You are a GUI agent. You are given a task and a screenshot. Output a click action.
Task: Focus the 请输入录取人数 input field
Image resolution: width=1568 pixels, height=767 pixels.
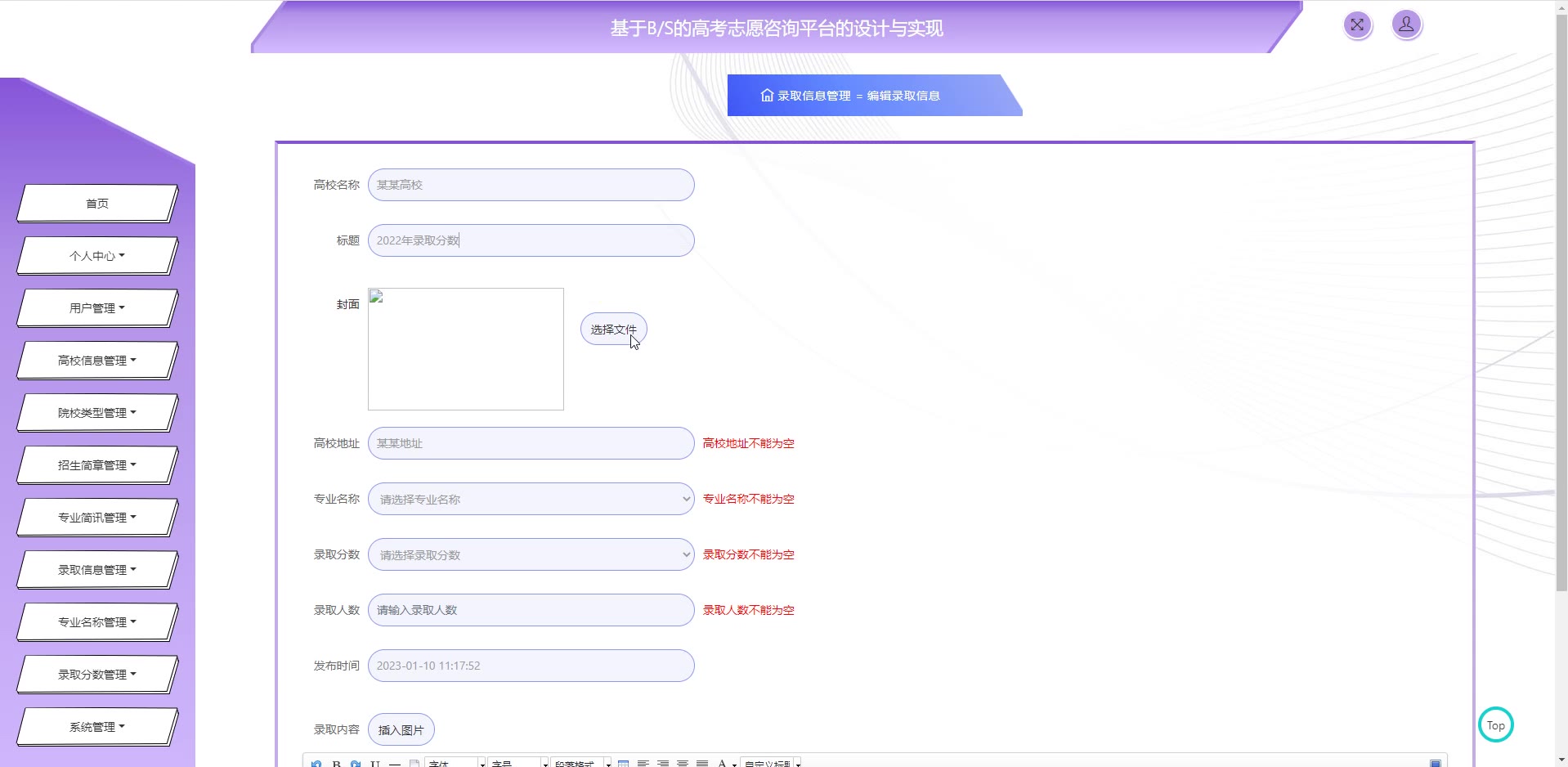click(531, 610)
